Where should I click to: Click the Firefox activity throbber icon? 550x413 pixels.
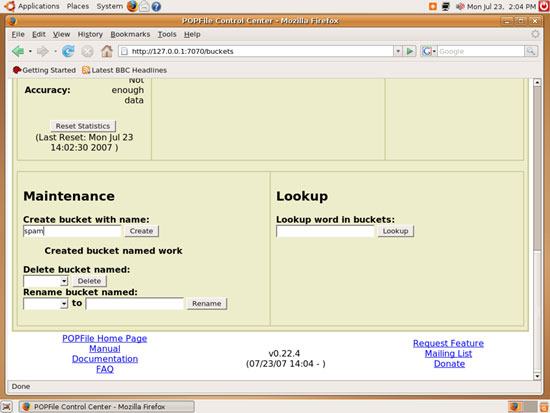tap(535, 34)
